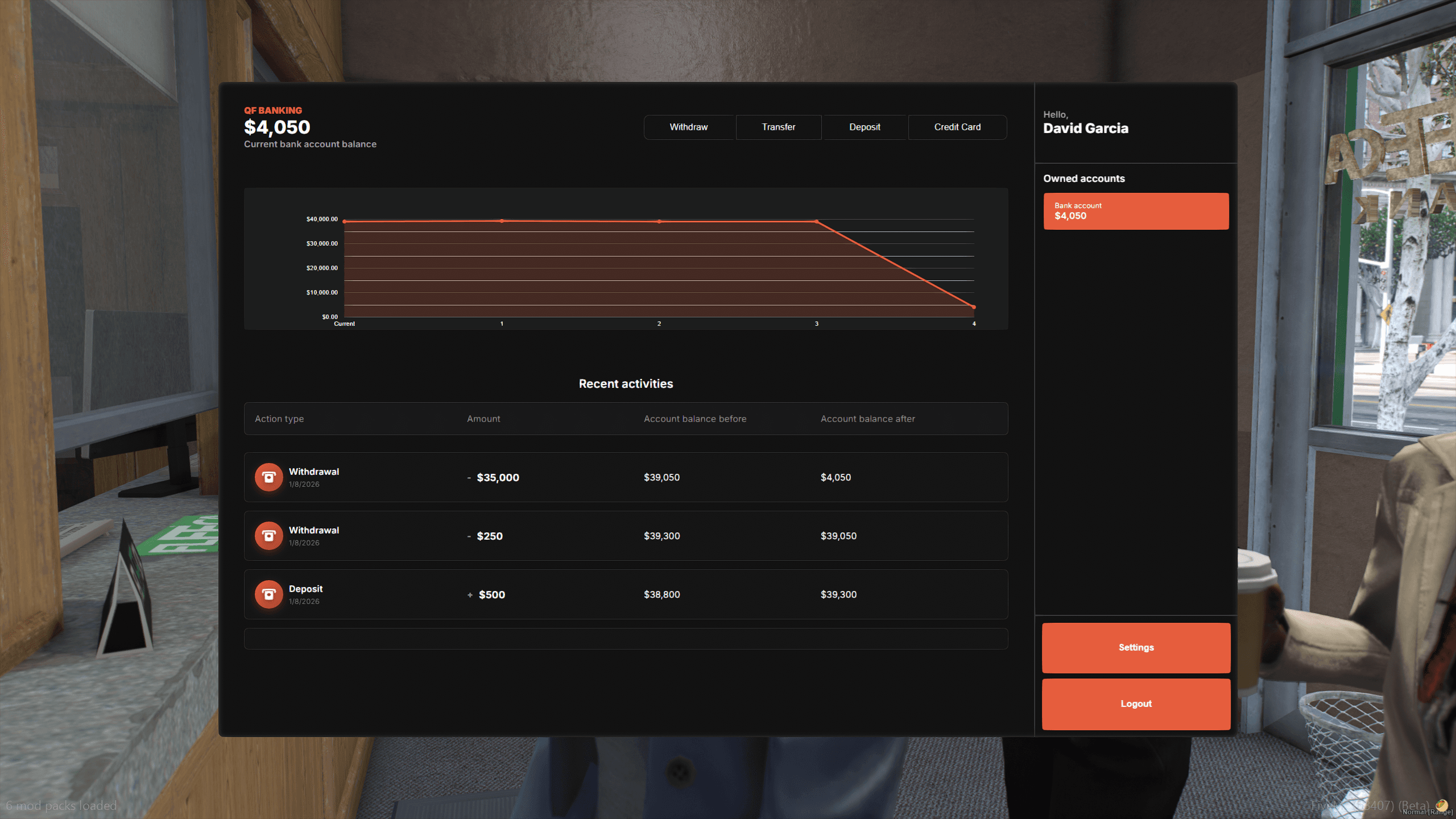The width and height of the screenshot is (1456, 819).
Task: Click the chart data point at label 4
Action: click(x=974, y=307)
